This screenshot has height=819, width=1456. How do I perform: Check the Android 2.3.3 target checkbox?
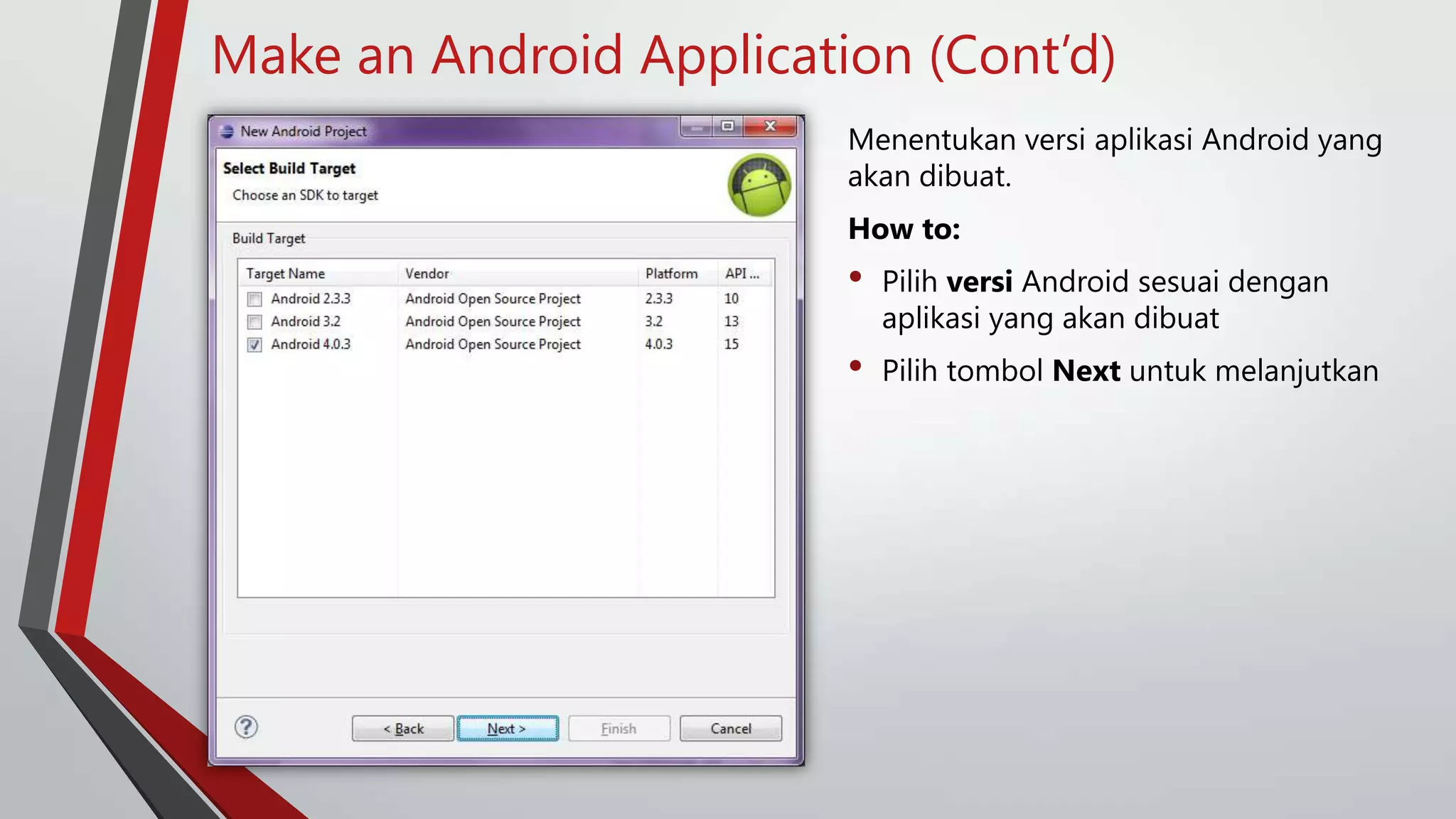(x=255, y=299)
